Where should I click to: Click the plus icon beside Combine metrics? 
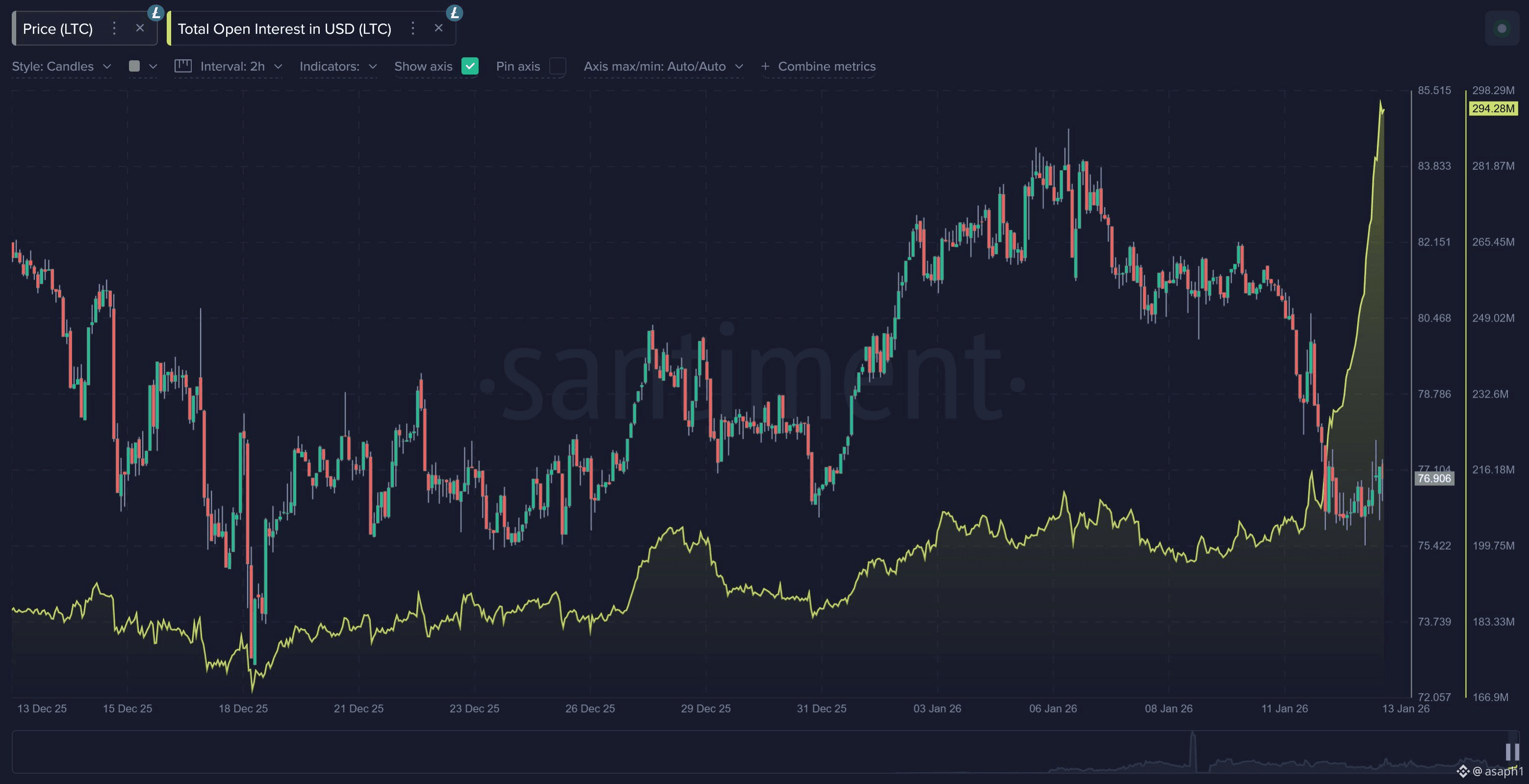pos(765,67)
